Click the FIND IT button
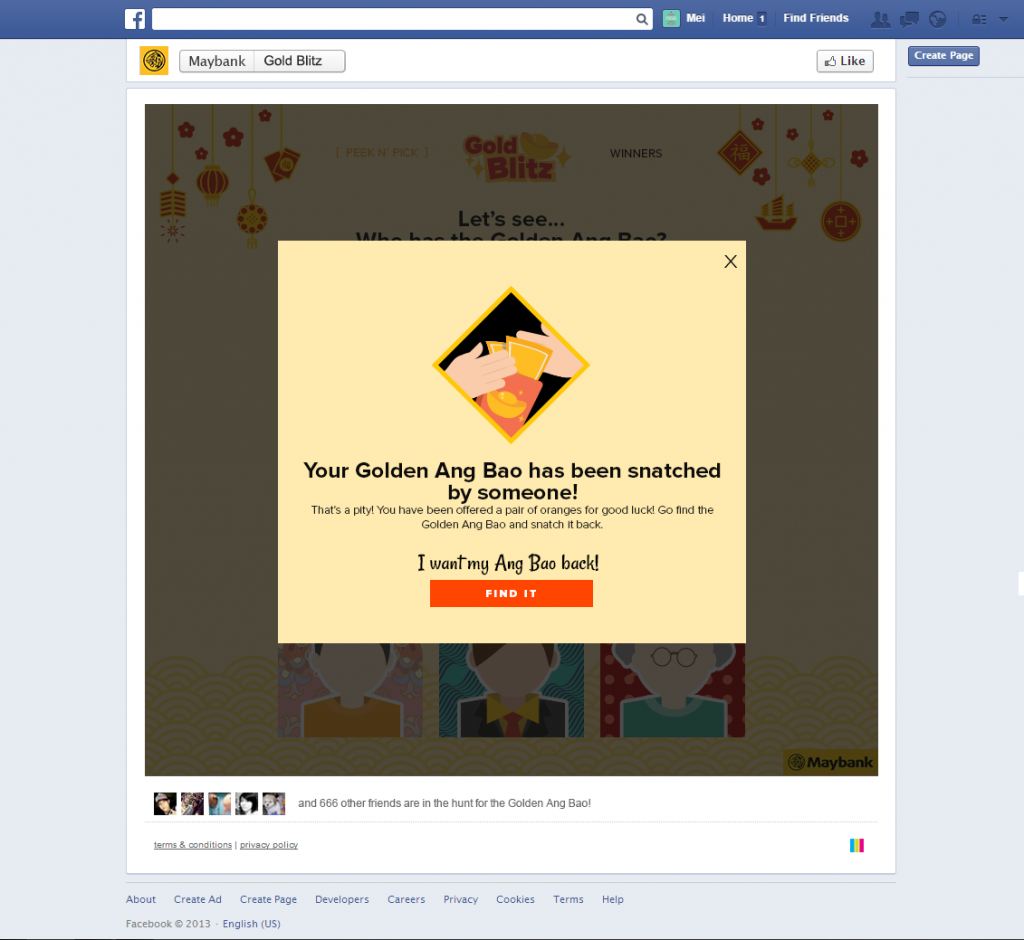The image size is (1024, 940). pyautogui.click(x=511, y=594)
